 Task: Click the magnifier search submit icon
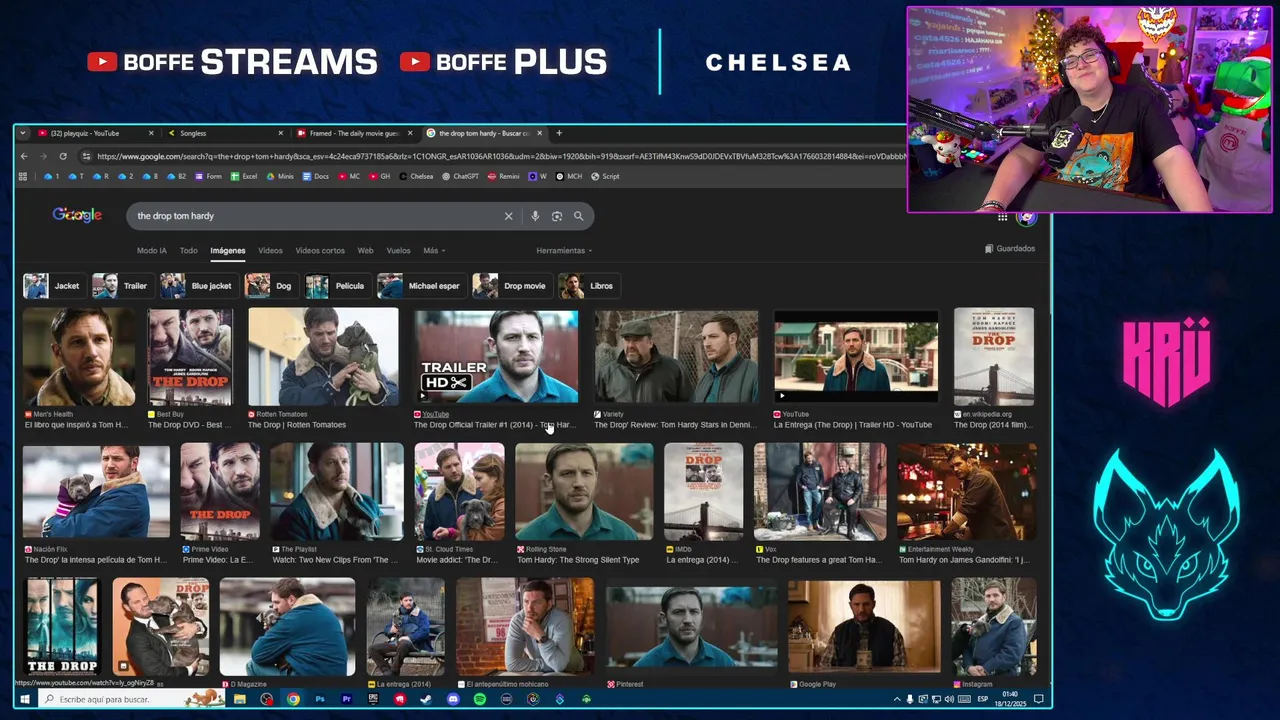pyautogui.click(x=578, y=216)
